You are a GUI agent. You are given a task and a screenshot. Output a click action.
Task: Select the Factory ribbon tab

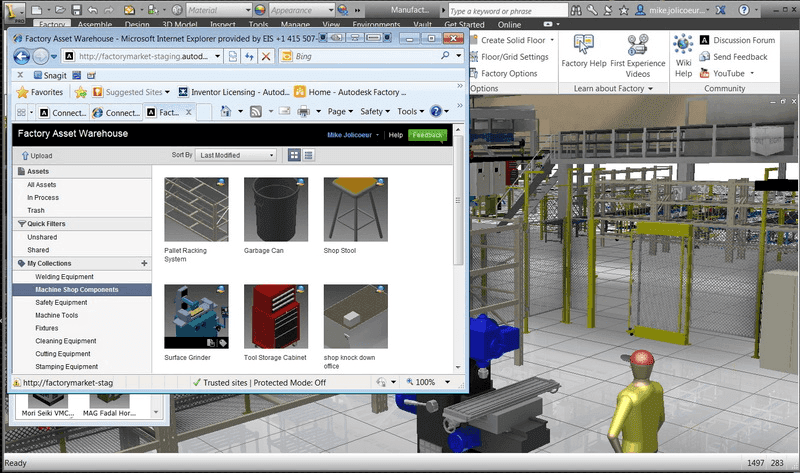(52, 24)
